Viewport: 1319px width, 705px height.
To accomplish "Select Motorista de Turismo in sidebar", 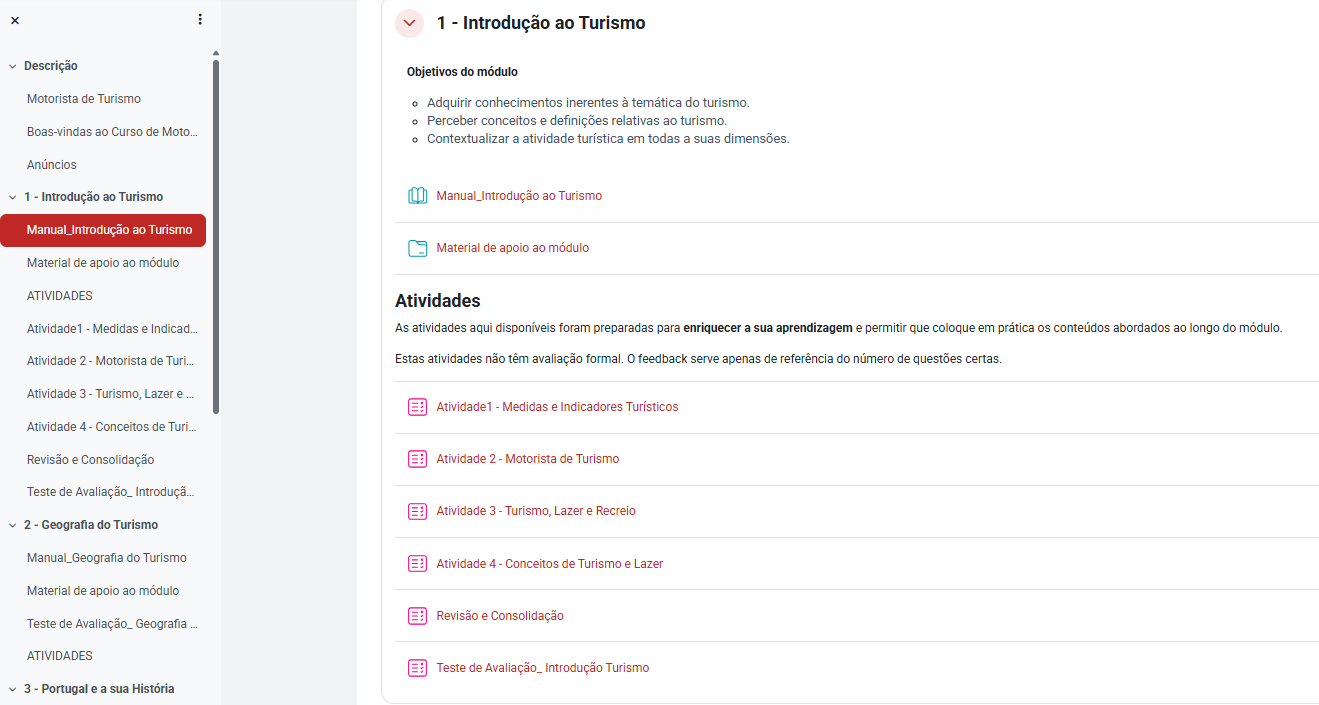I will (x=84, y=99).
